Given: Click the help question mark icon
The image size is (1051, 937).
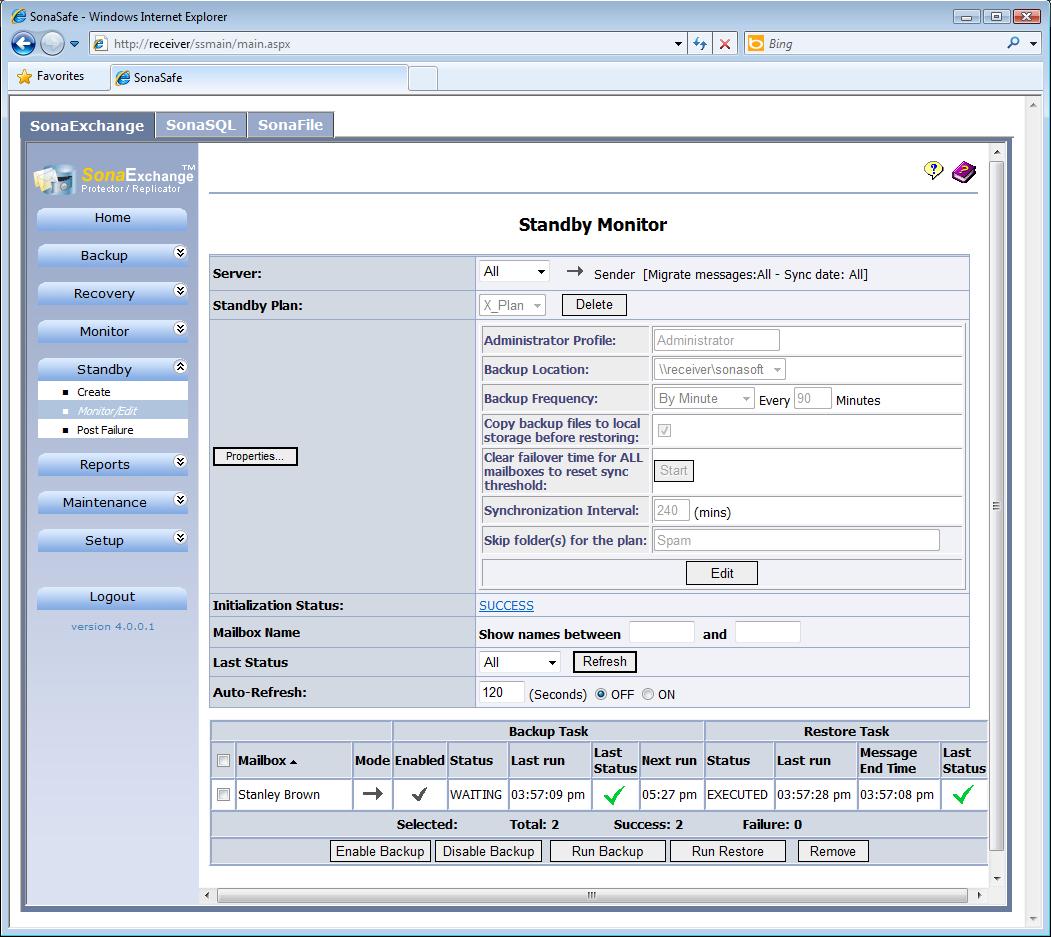Looking at the screenshot, I should pos(933,171).
